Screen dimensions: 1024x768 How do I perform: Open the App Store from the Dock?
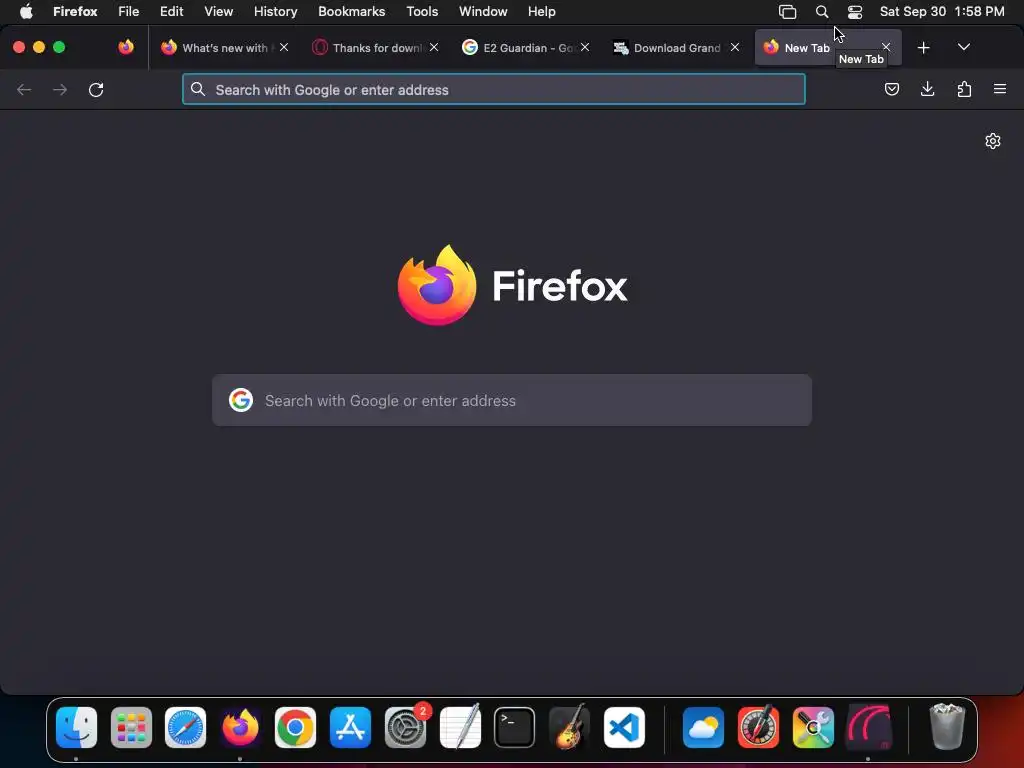[x=350, y=727]
